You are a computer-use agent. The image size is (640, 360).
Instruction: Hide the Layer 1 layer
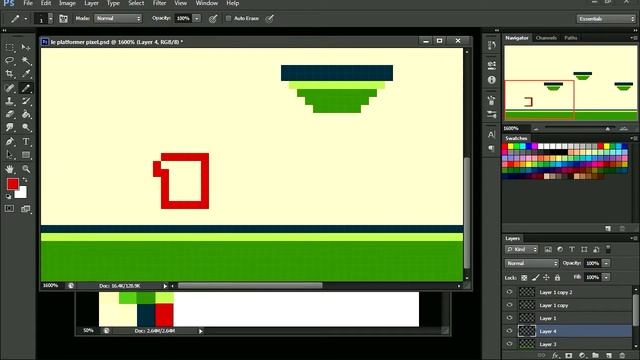point(509,318)
